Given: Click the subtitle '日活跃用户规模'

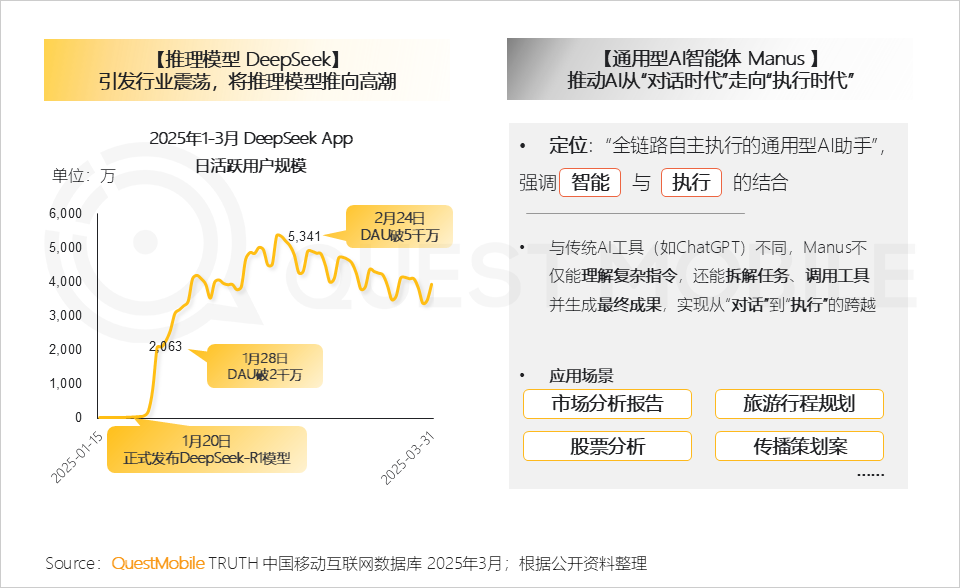Looking at the screenshot, I should [x=250, y=165].
